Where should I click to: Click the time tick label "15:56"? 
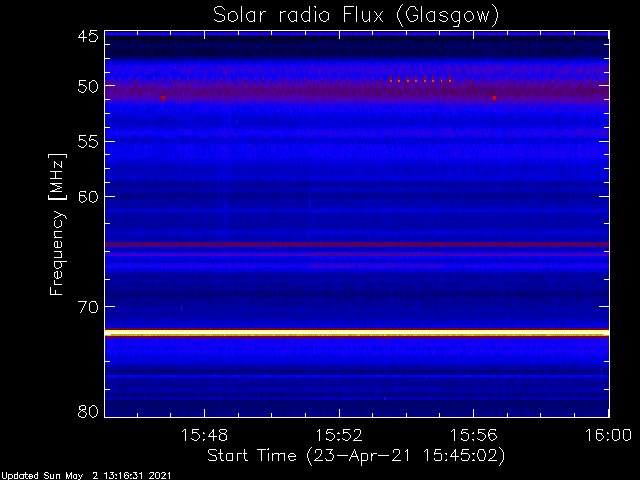(x=473, y=436)
